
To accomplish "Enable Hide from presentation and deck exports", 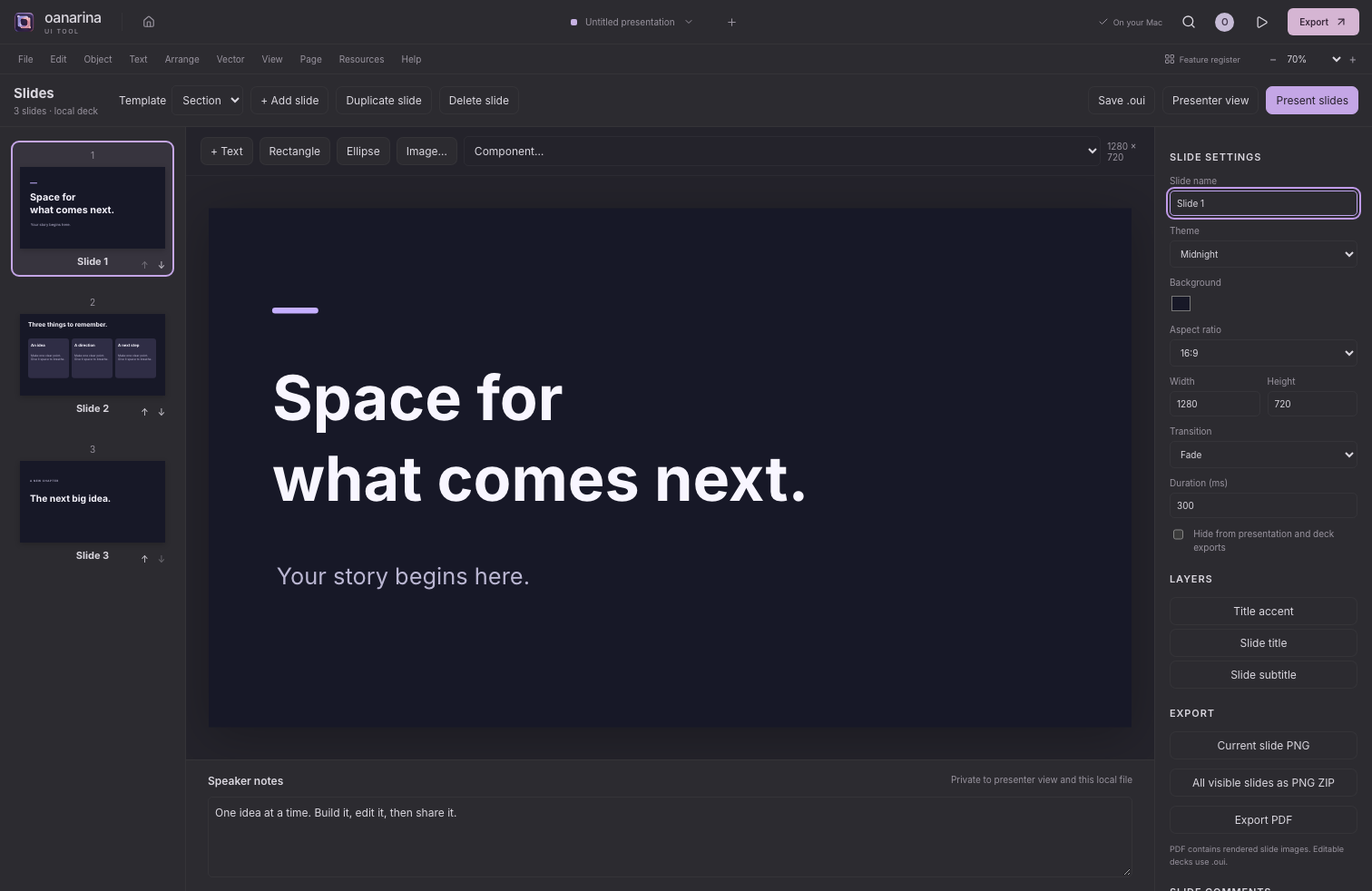I will (1179, 534).
